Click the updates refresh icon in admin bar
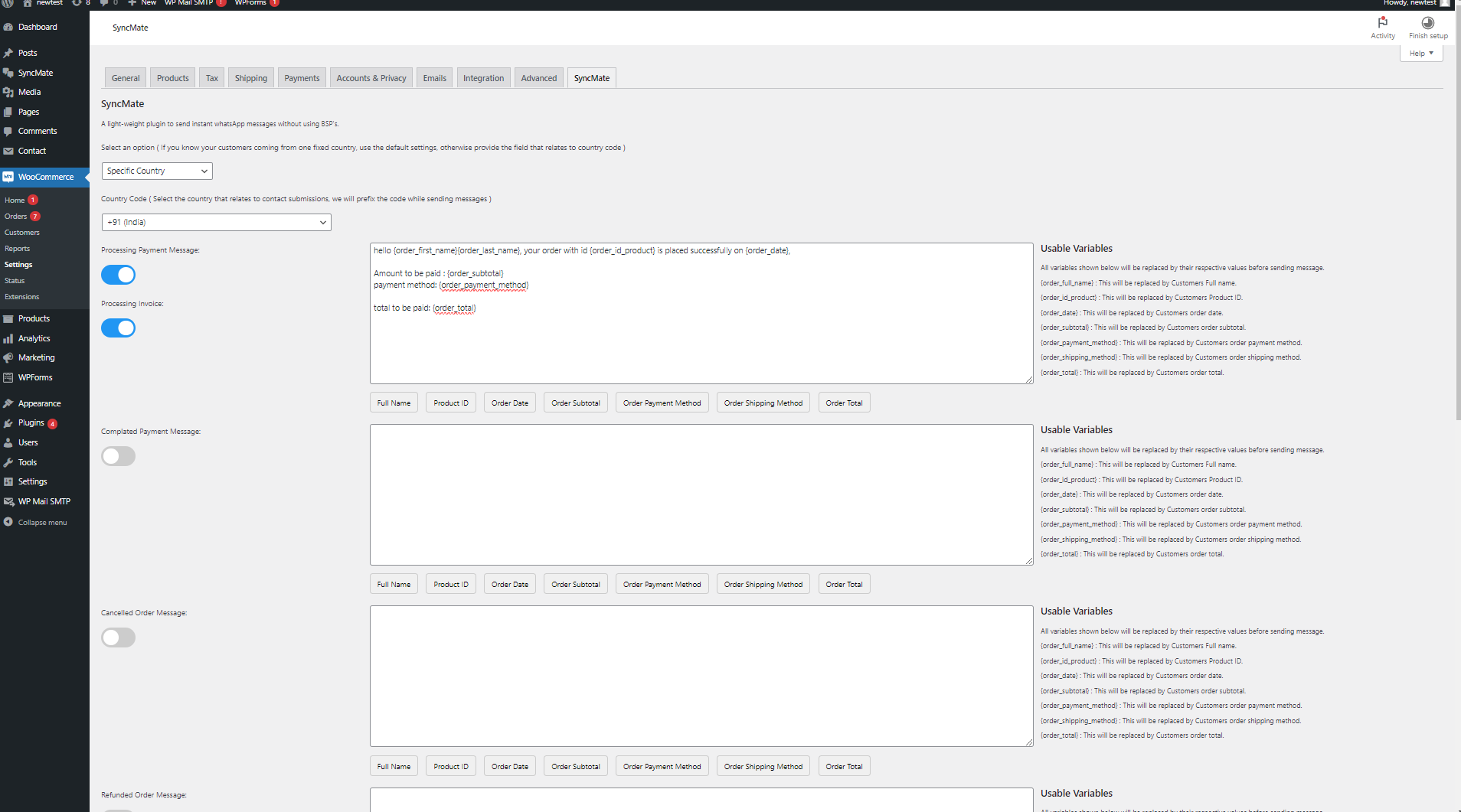This screenshot has width=1461, height=812. click(x=77, y=3)
